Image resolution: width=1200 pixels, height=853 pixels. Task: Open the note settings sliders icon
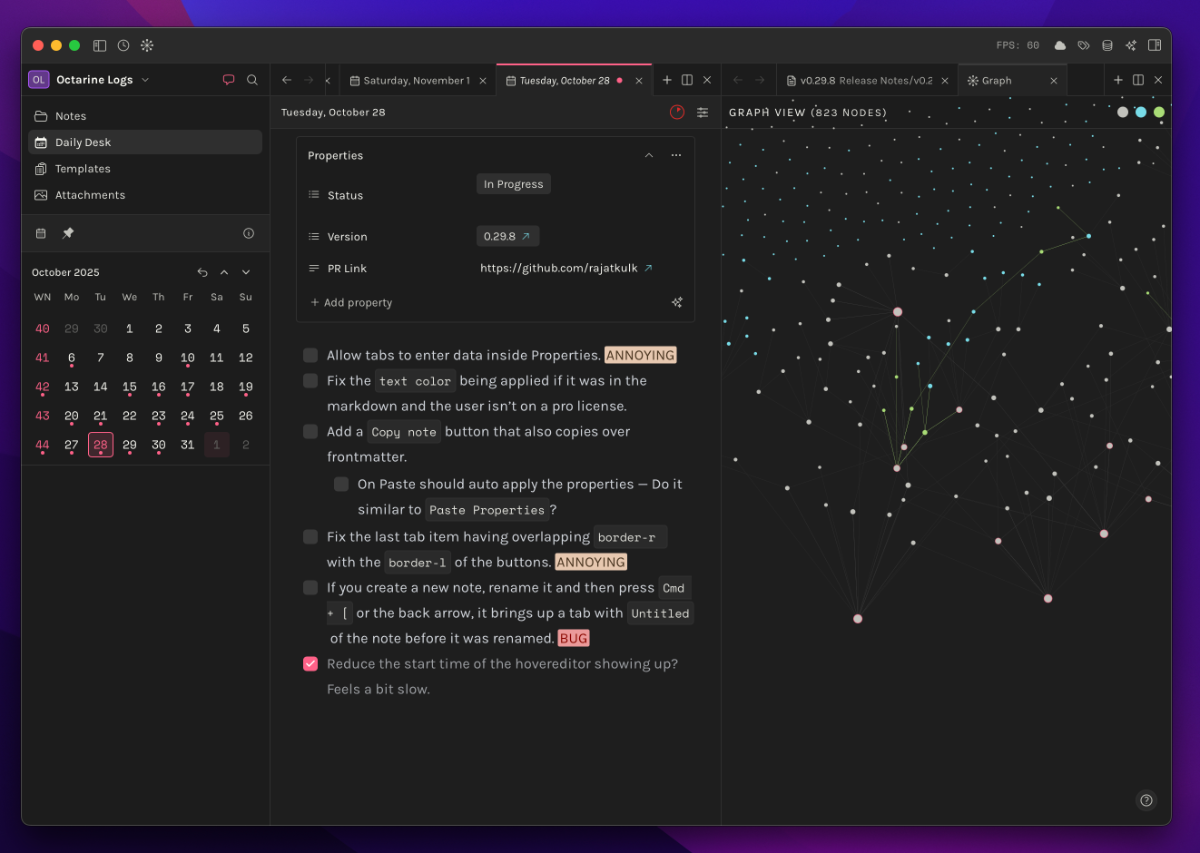[703, 112]
